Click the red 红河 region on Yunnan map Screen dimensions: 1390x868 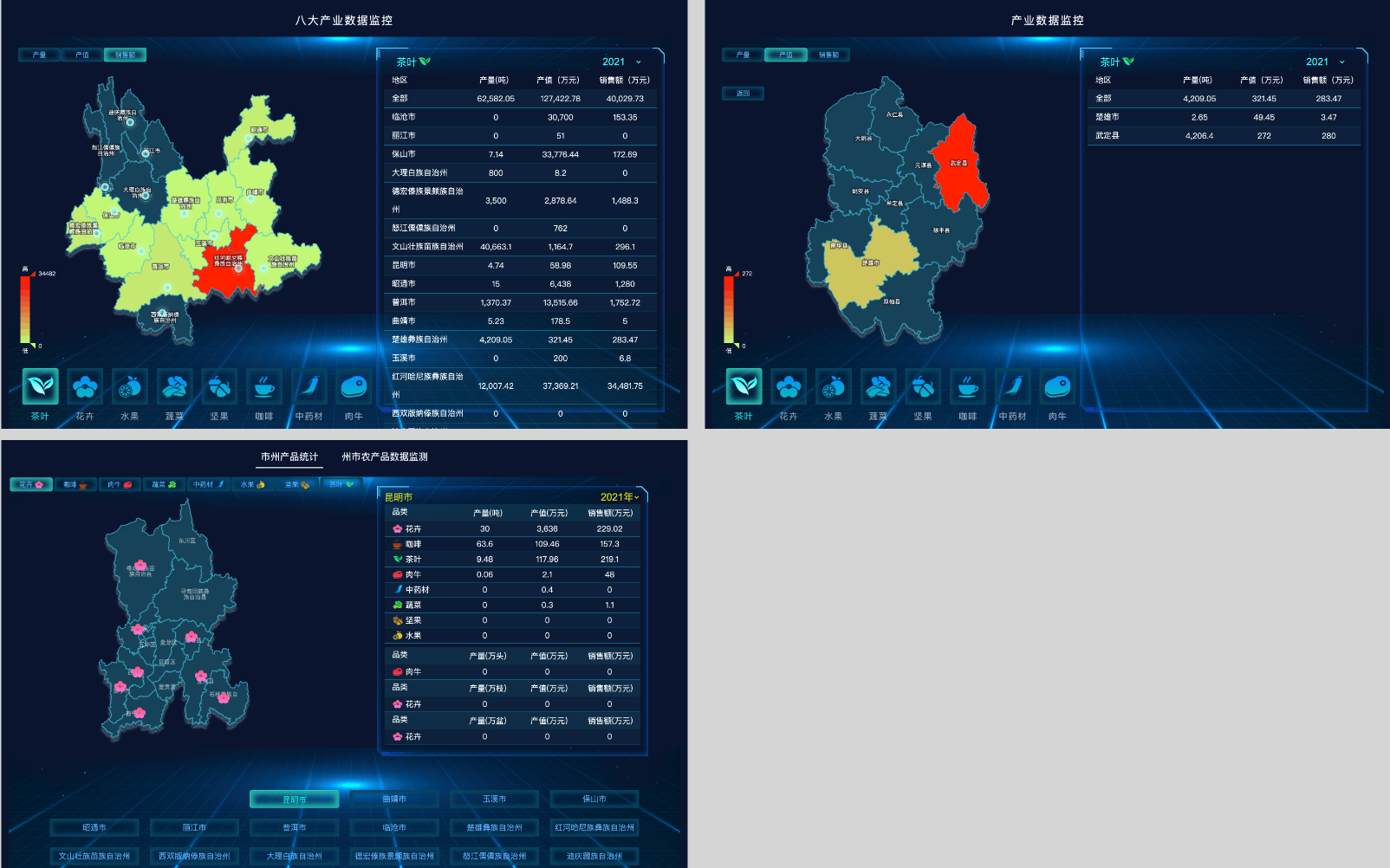point(227,264)
